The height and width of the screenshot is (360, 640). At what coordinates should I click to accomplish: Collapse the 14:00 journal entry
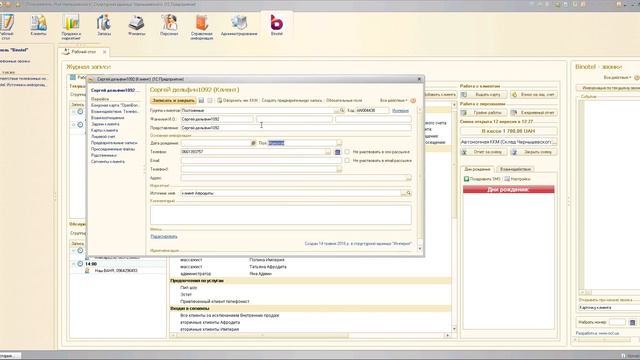[x=74, y=264]
